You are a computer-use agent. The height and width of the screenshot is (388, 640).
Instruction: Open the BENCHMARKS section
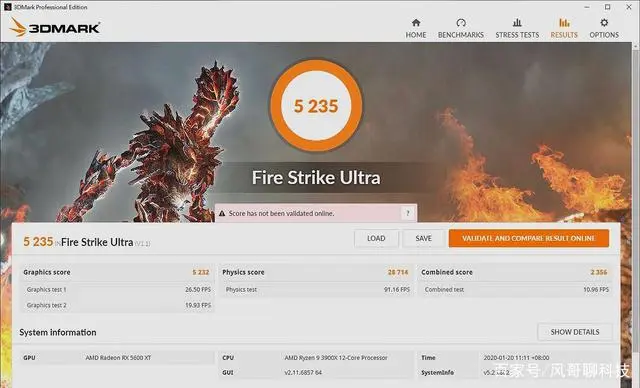pyautogui.click(x=461, y=29)
